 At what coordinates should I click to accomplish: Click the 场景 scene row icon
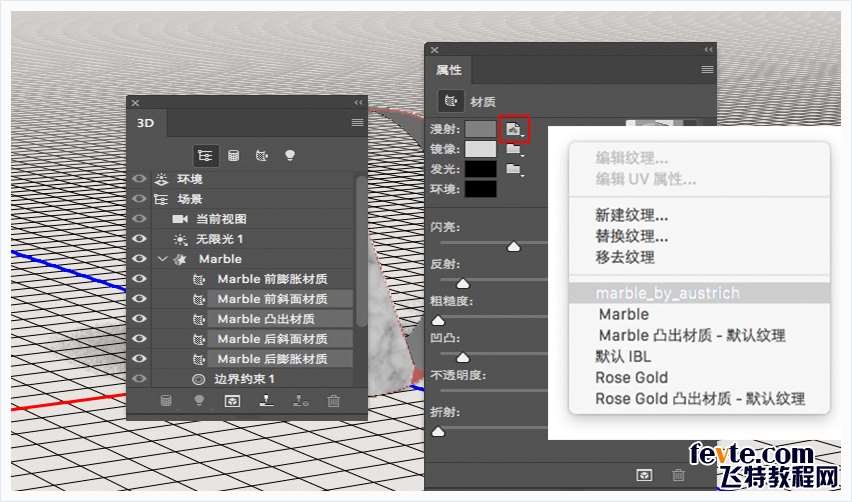click(x=161, y=199)
